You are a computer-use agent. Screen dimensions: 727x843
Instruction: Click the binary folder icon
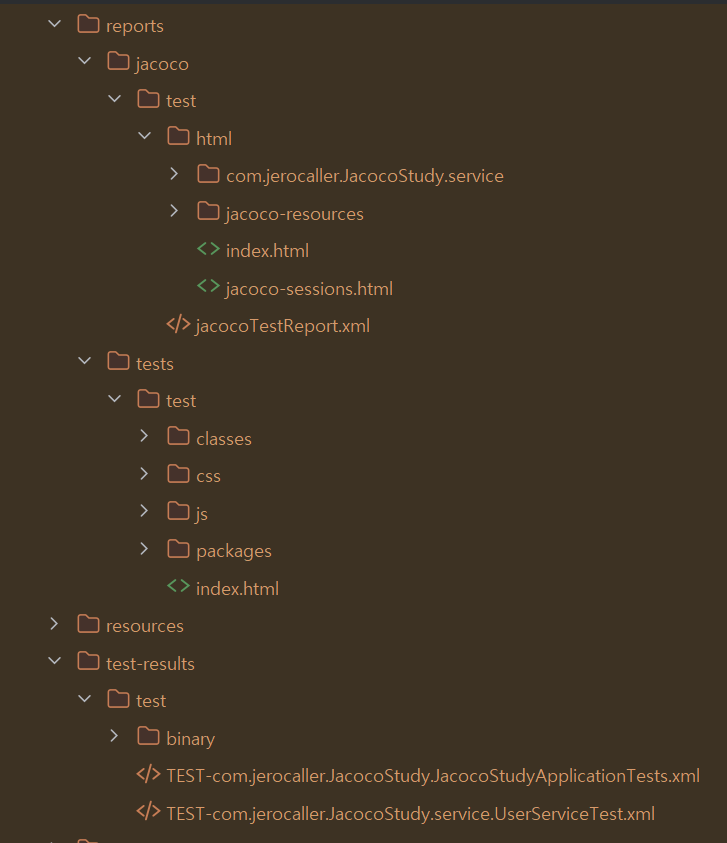[x=148, y=738]
